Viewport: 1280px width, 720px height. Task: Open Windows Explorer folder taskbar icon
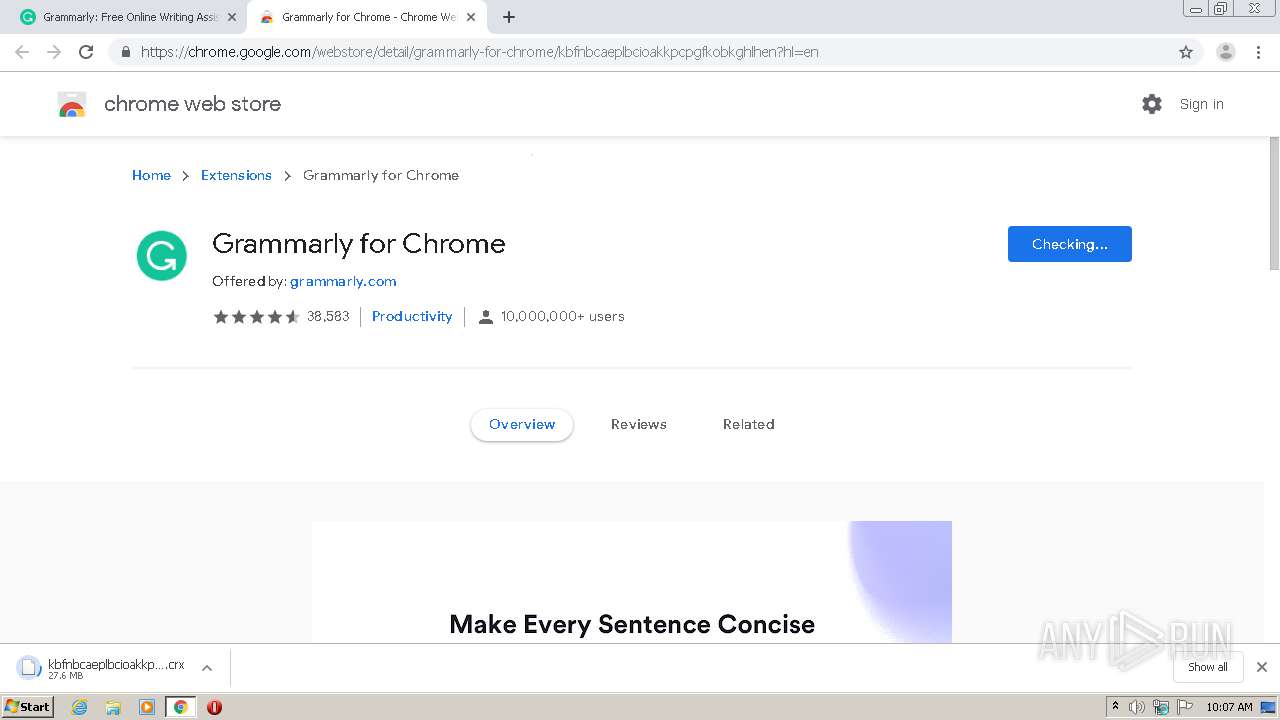tap(113, 707)
